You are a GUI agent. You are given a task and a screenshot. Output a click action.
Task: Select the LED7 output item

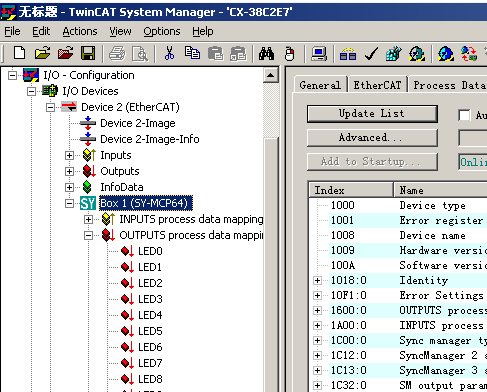tap(150, 363)
